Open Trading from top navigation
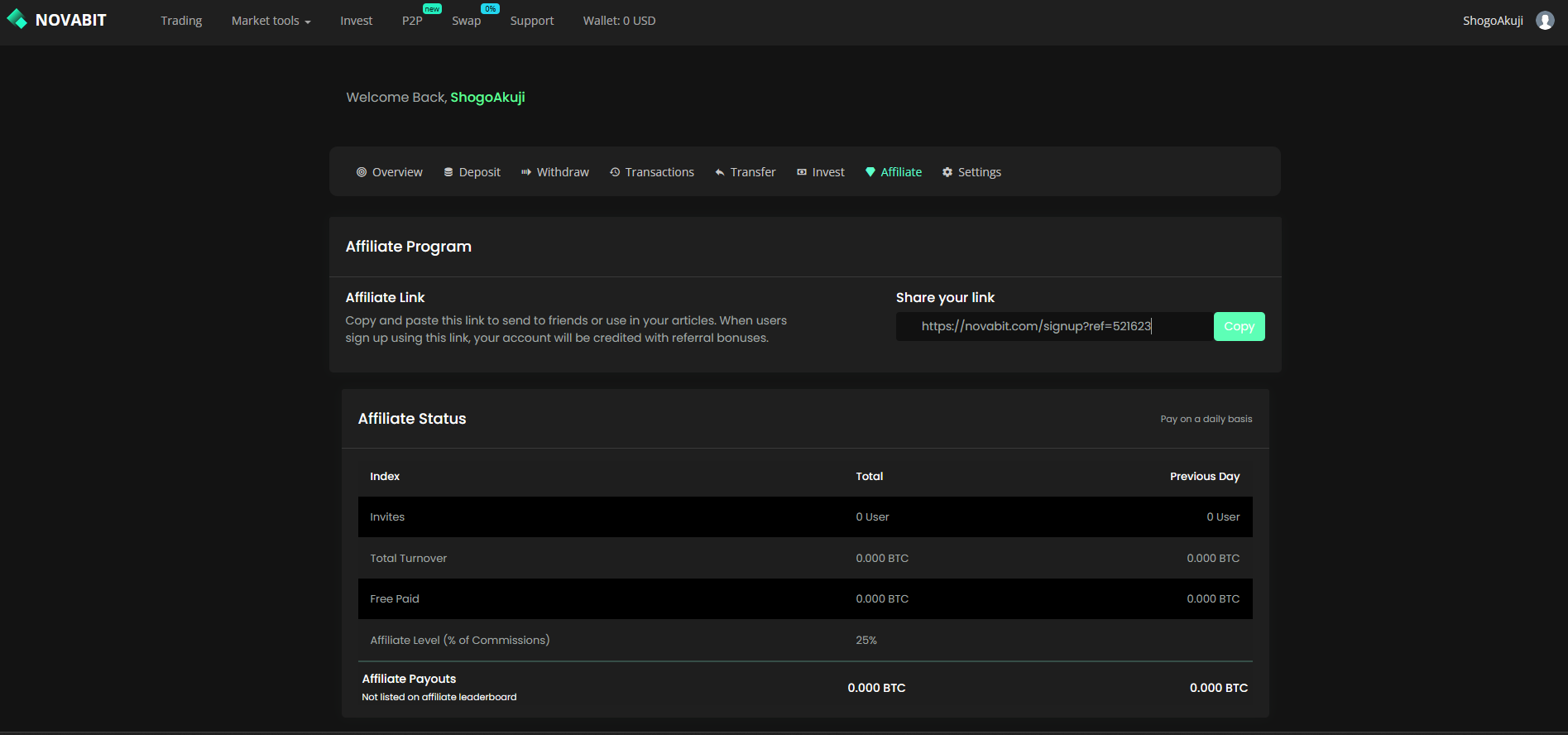 click(181, 21)
